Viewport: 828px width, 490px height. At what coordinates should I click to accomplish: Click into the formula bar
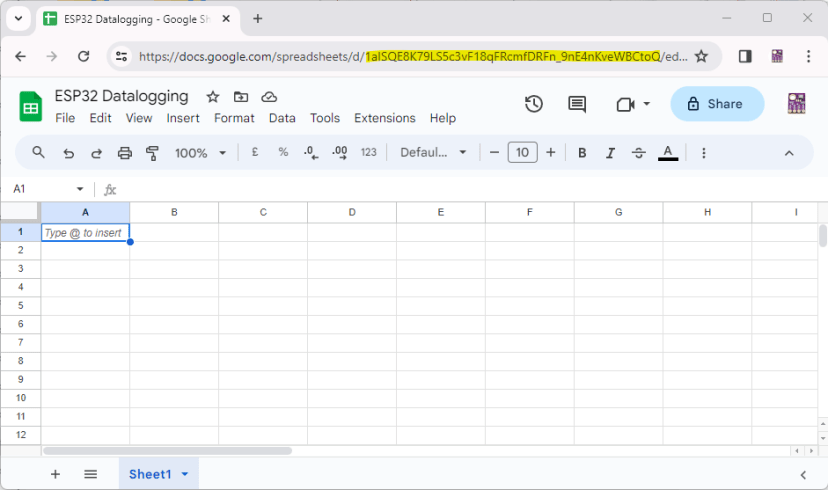(470, 190)
